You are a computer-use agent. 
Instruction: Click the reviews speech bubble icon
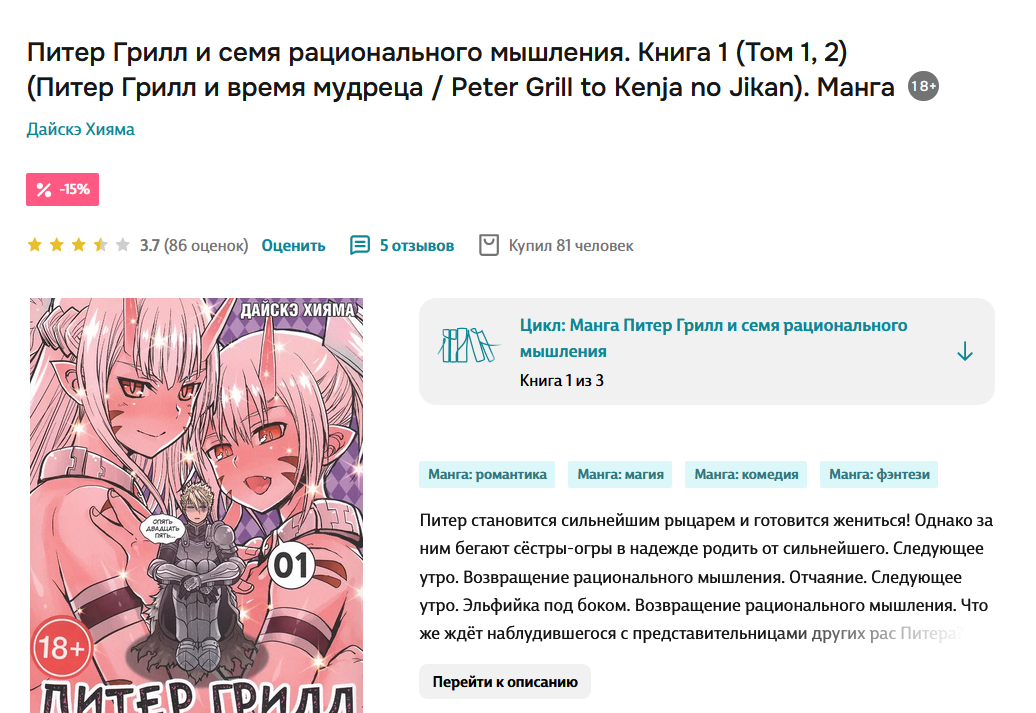point(359,245)
